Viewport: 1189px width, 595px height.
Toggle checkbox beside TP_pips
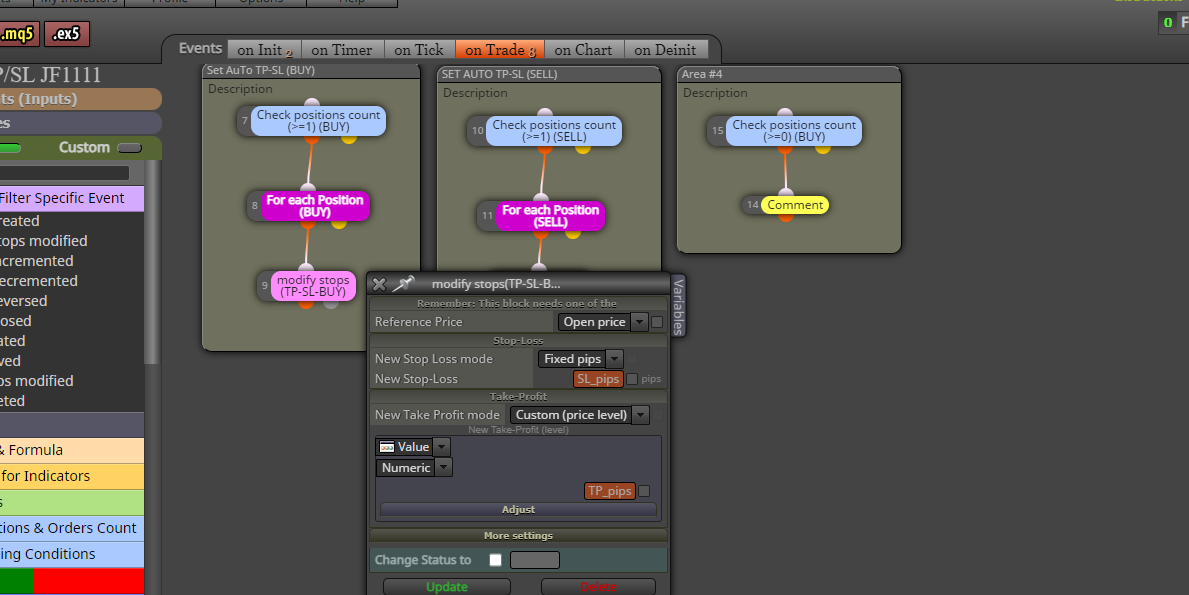tap(644, 491)
